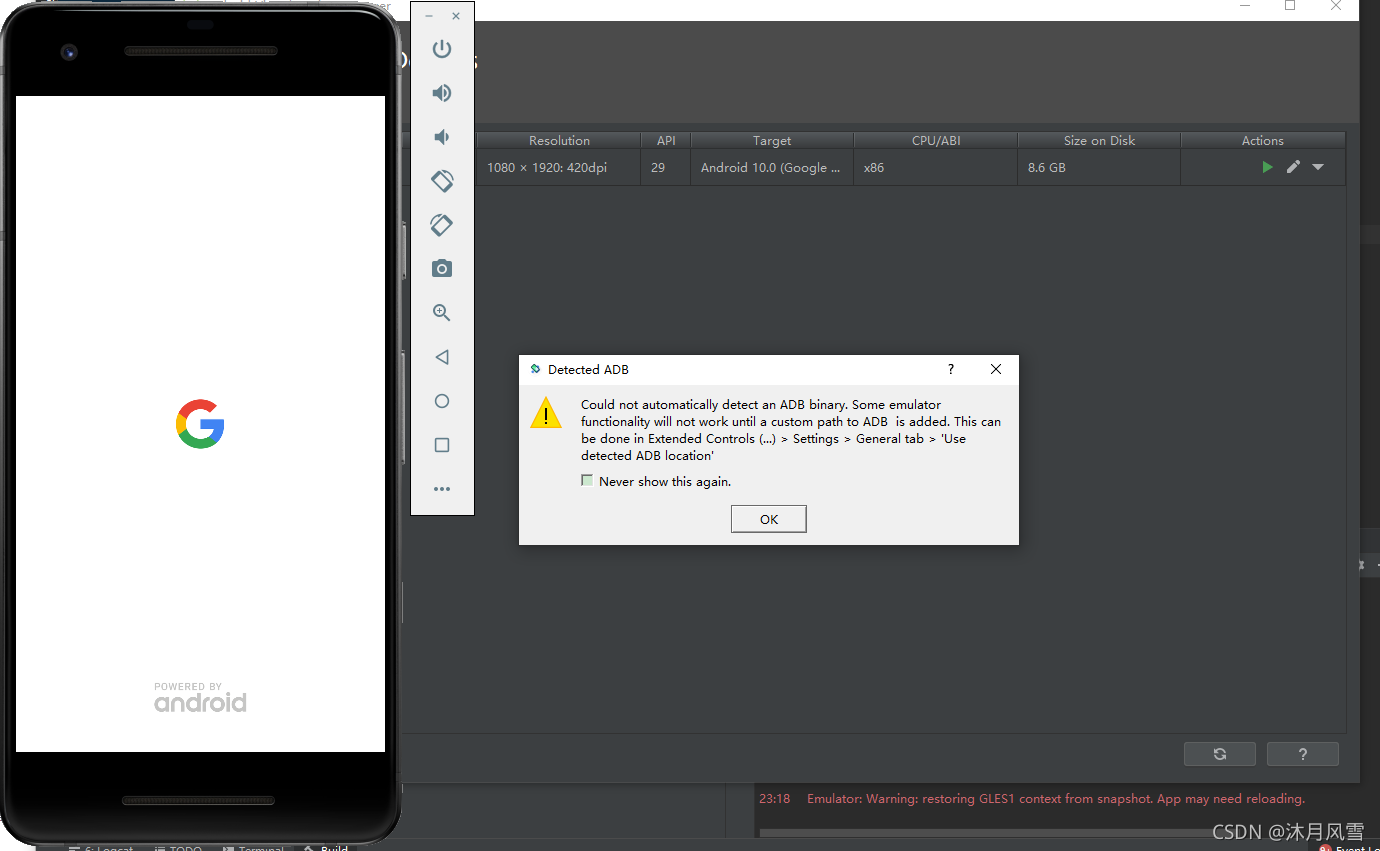Viewport: 1380px width, 851px height.
Task: Sort by the API column header
Action: coord(666,141)
